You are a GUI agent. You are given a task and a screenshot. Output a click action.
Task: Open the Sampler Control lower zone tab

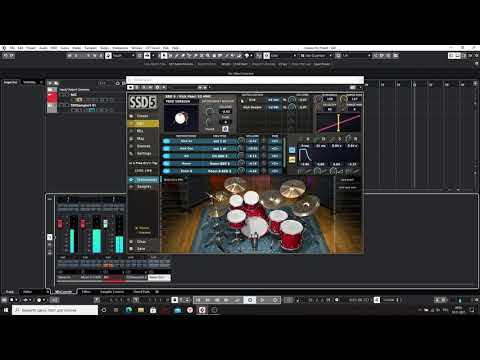tap(112, 292)
